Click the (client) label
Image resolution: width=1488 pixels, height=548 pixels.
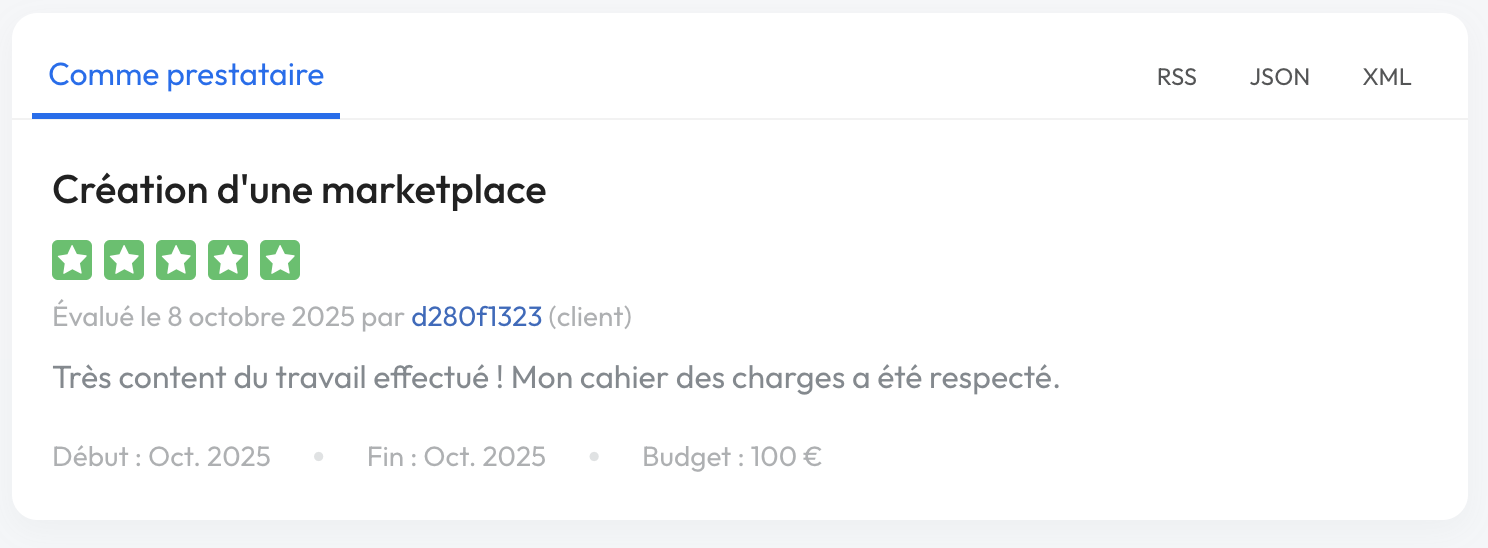(x=590, y=318)
